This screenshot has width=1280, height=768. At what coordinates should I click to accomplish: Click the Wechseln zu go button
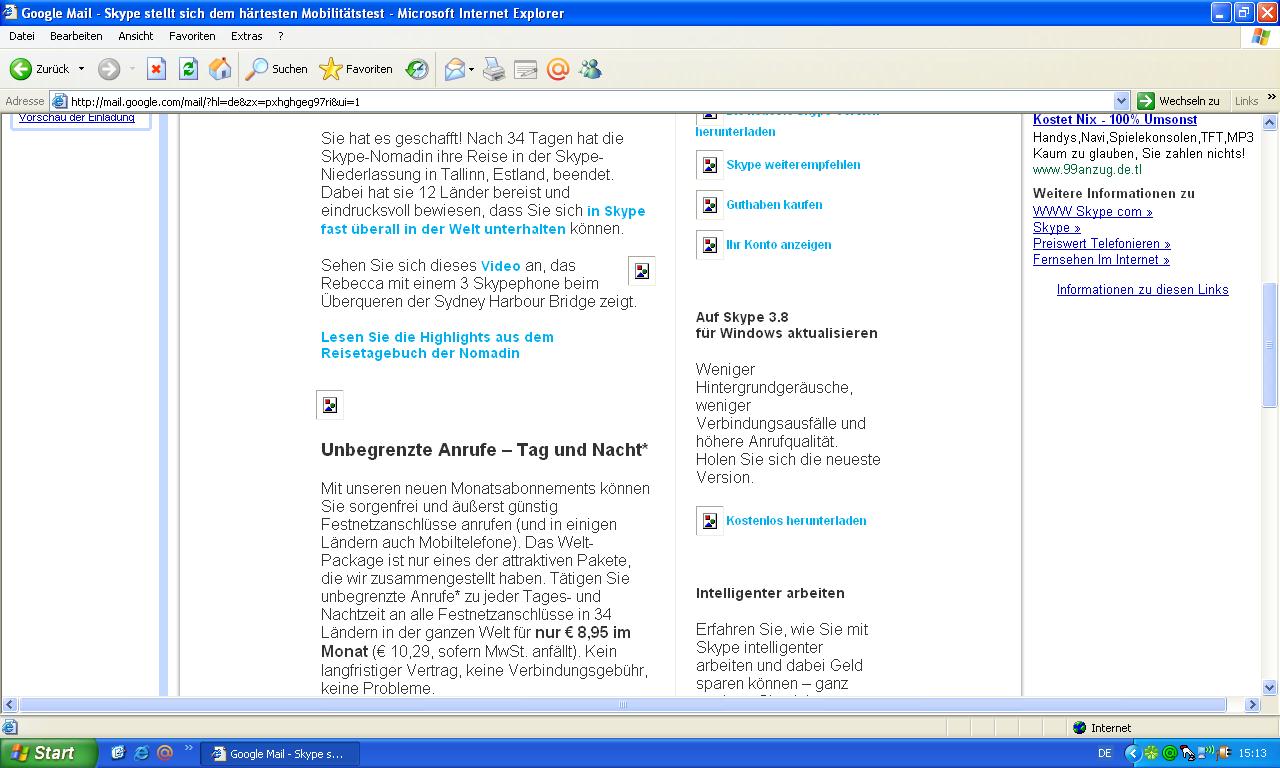[x=1180, y=101]
